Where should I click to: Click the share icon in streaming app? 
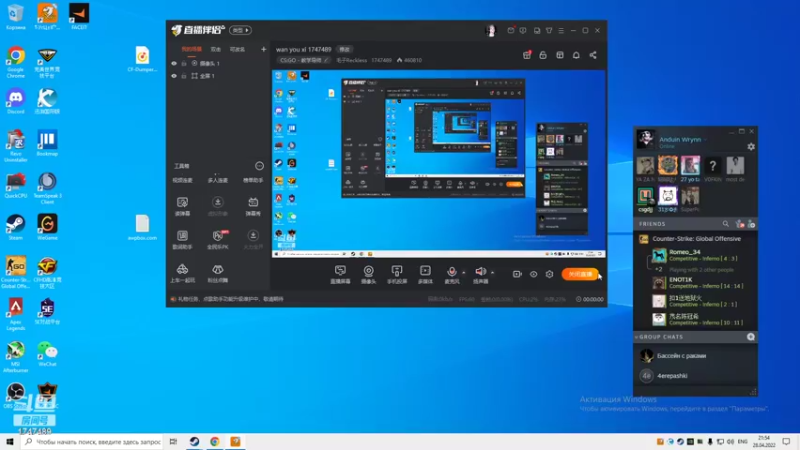[593, 55]
